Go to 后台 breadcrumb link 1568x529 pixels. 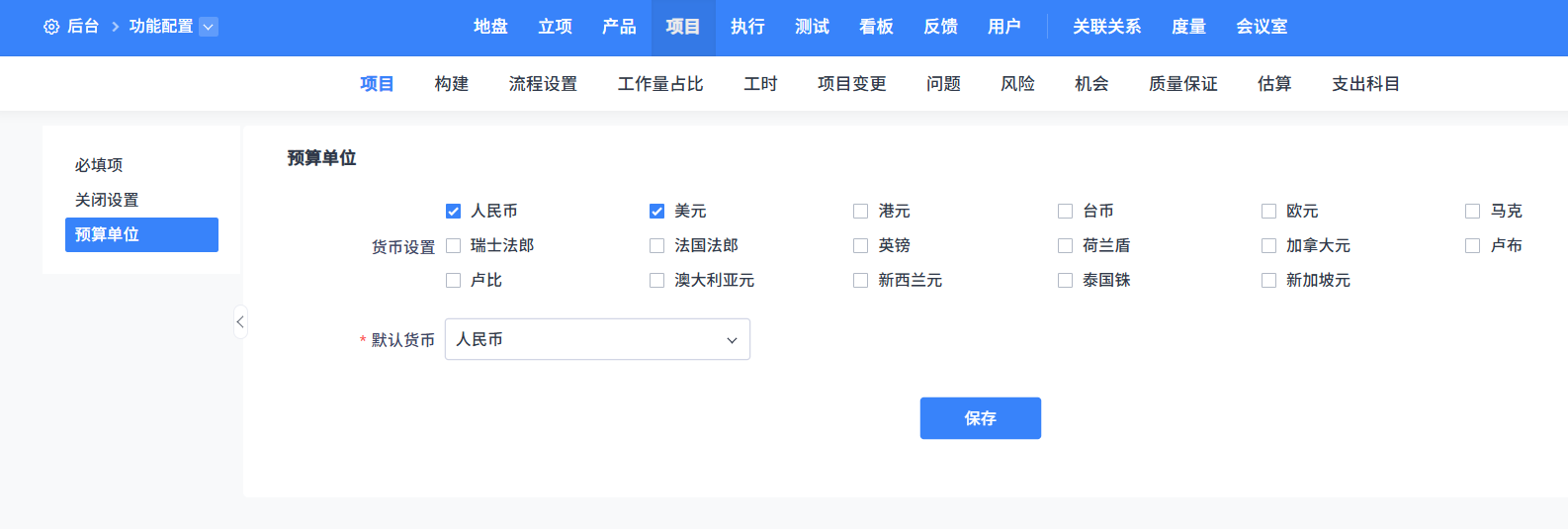(83, 27)
